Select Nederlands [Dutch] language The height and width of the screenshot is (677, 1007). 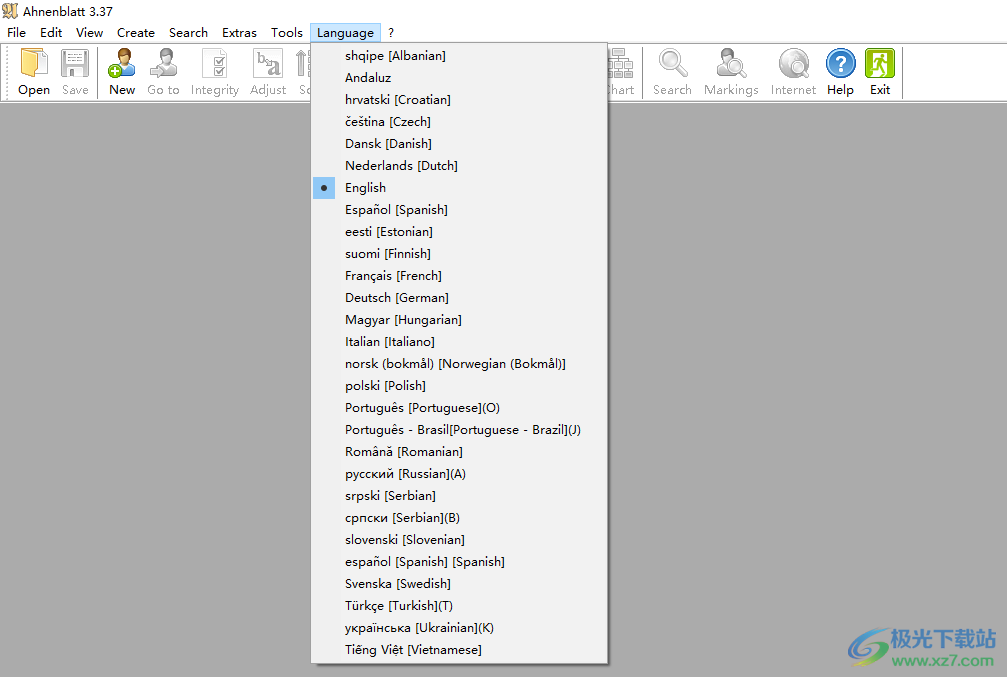[459, 166]
